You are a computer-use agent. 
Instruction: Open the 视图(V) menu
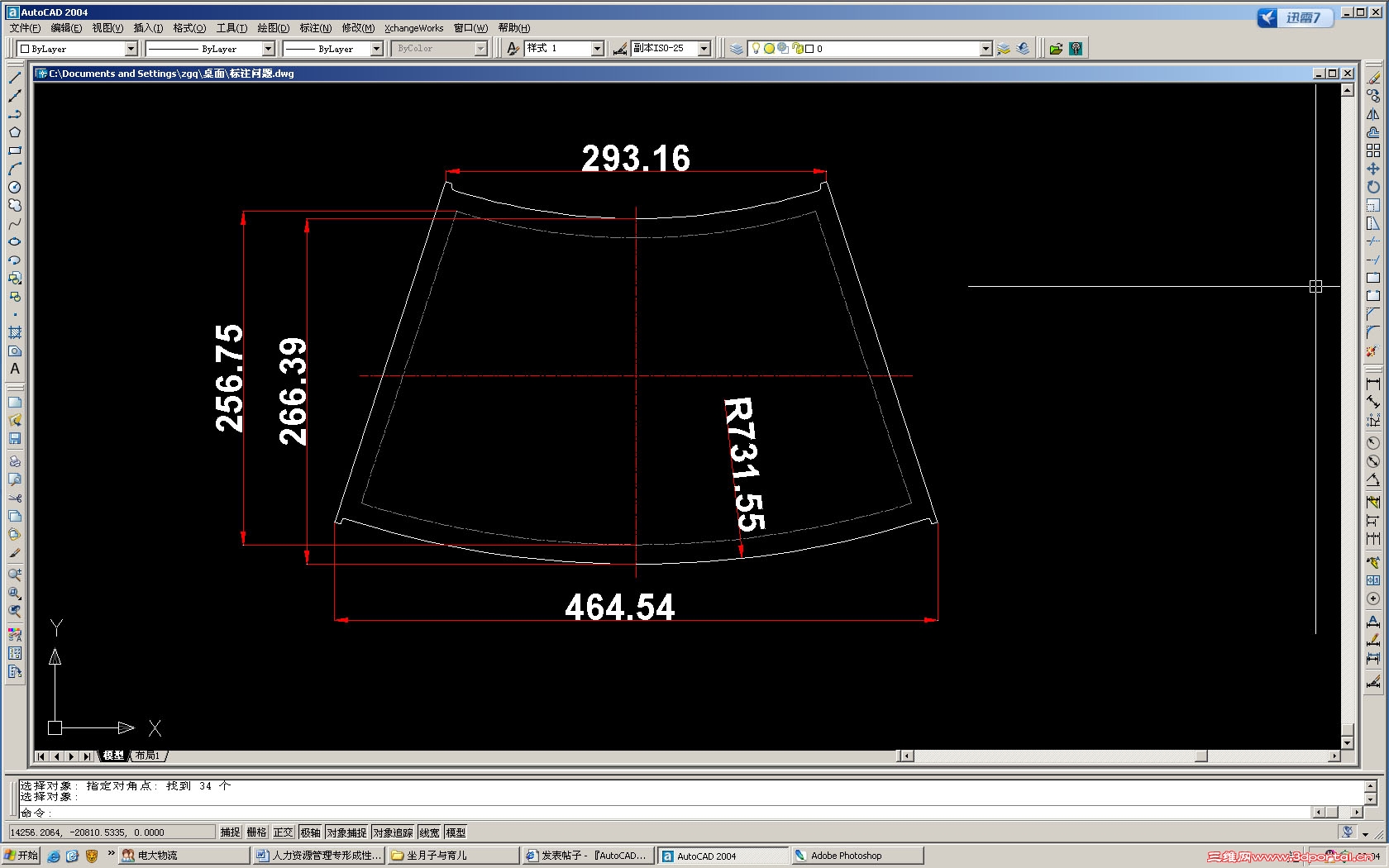107,28
